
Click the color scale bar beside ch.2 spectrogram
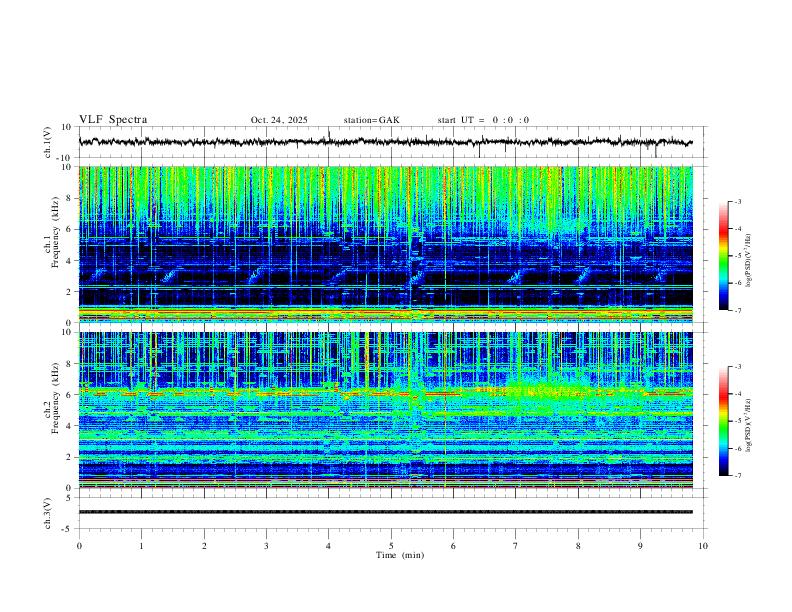click(723, 421)
